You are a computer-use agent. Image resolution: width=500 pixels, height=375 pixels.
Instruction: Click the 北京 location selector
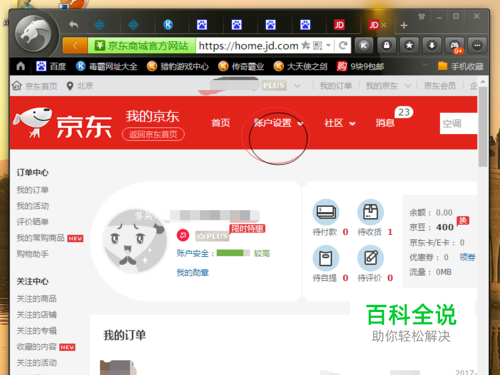coord(80,86)
